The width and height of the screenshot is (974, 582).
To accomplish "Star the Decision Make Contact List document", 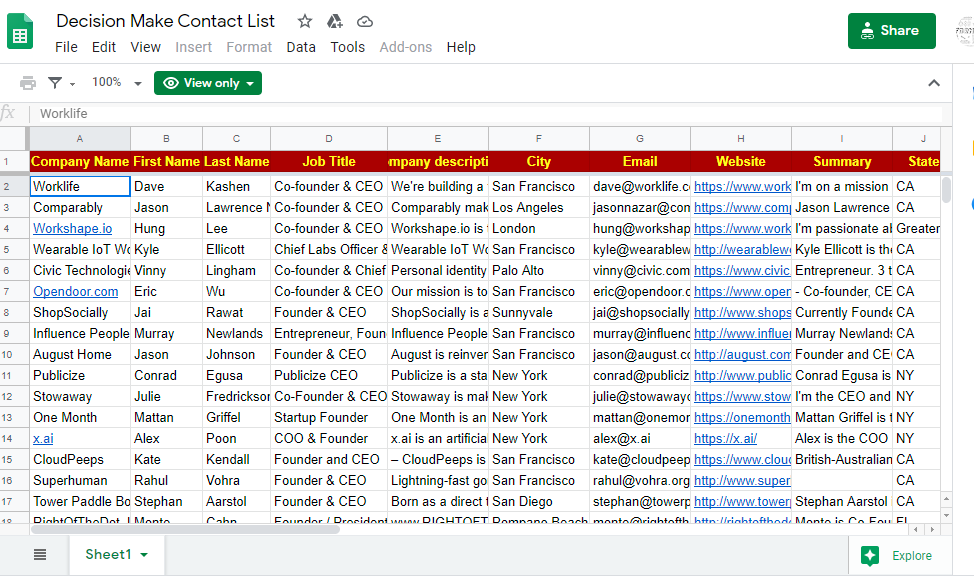I will pyautogui.click(x=305, y=21).
